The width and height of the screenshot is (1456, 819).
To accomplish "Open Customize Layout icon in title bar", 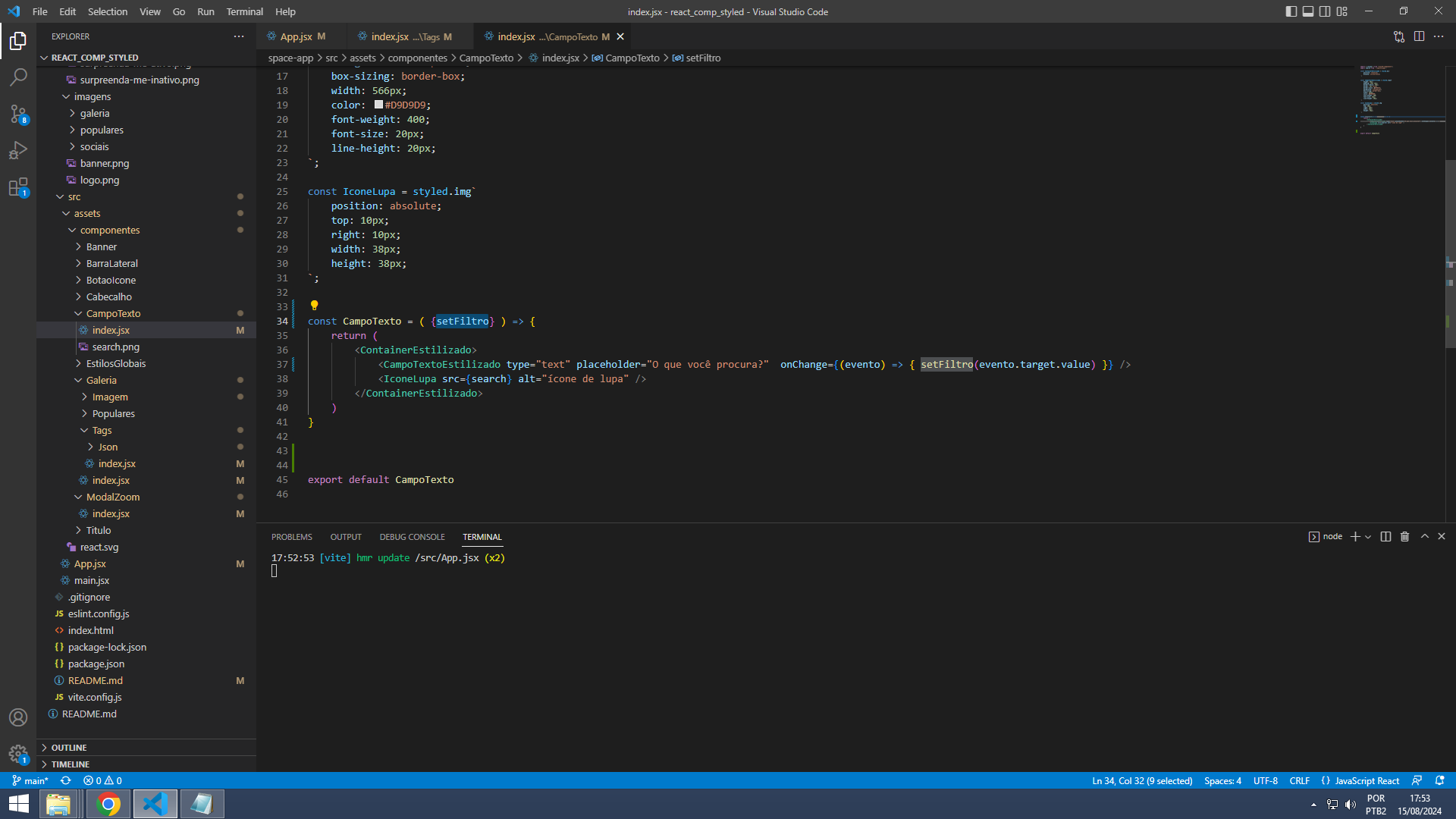I will pos(1342,11).
